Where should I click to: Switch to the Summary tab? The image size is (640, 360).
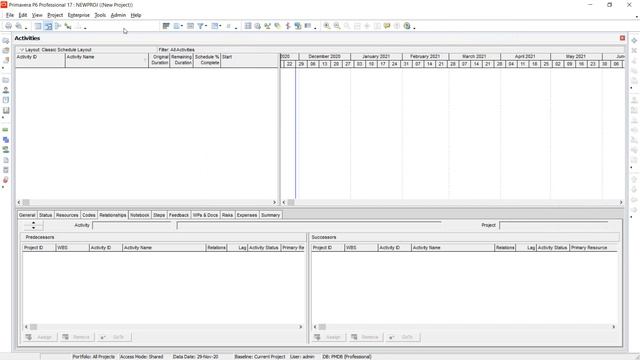click(270, 215)
